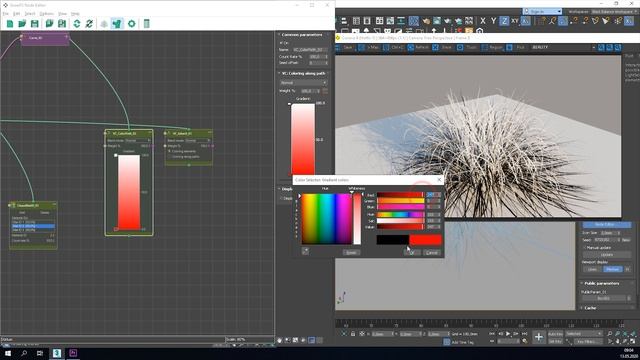
Task: Open Normal blend mode dropdown in parameters panel
Action: 303,82
